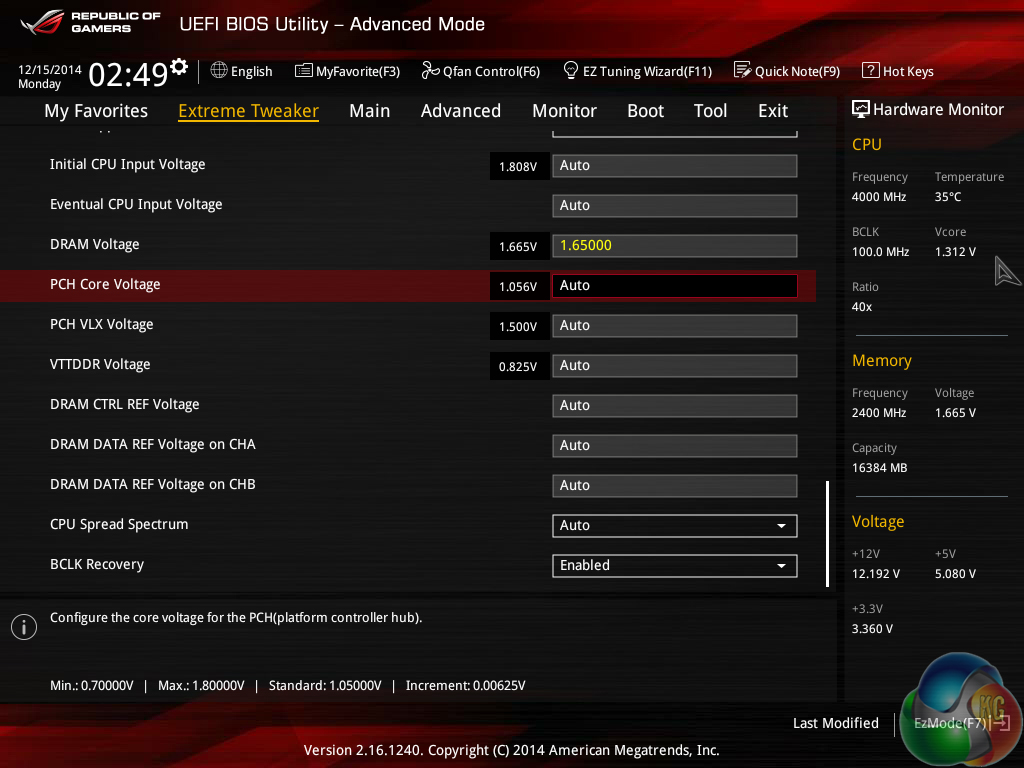Open the Boot tab
This screenshot has width=1024, height=768.
pos(645,111)
